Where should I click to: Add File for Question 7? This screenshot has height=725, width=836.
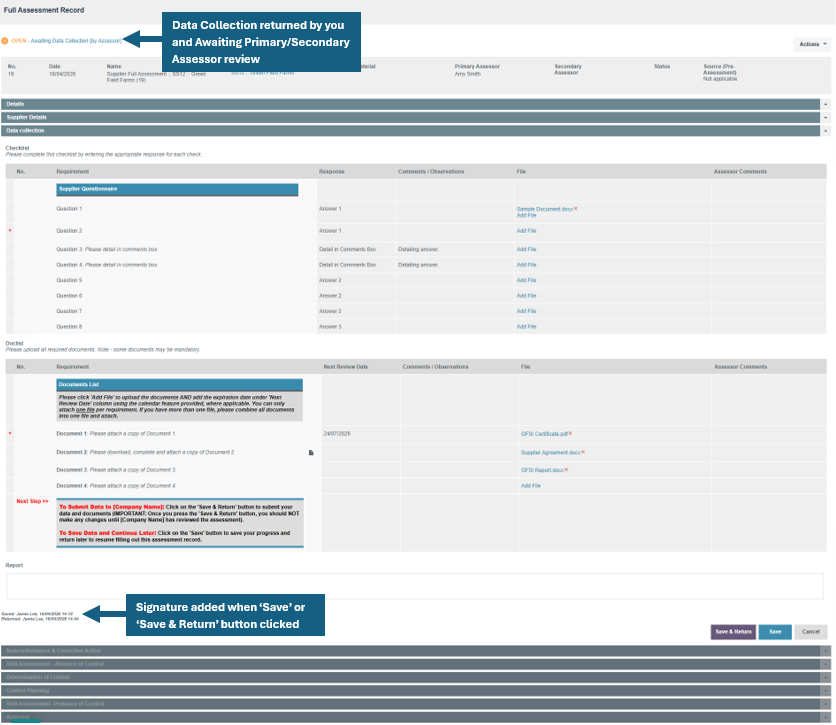tap(526, 311)
